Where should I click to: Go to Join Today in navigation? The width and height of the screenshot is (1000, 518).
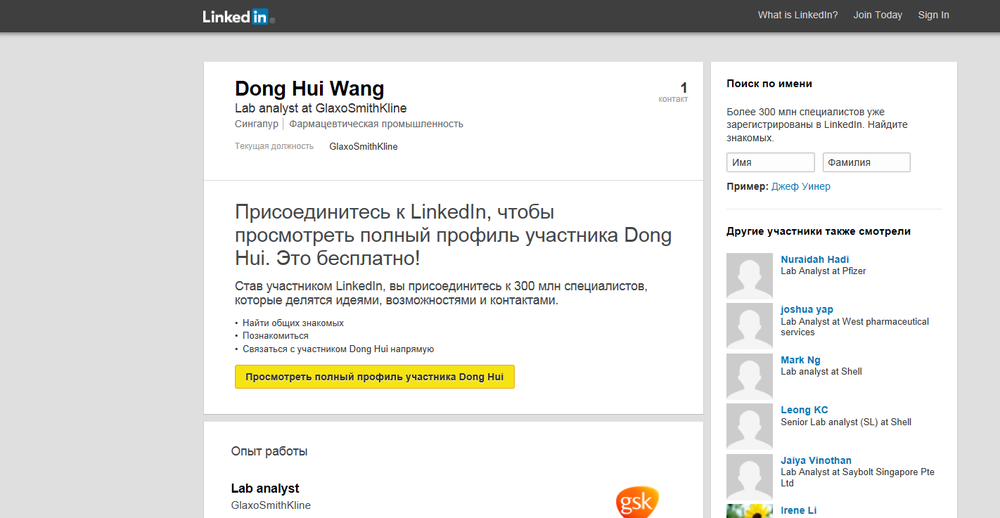click(x=877, y=15)
